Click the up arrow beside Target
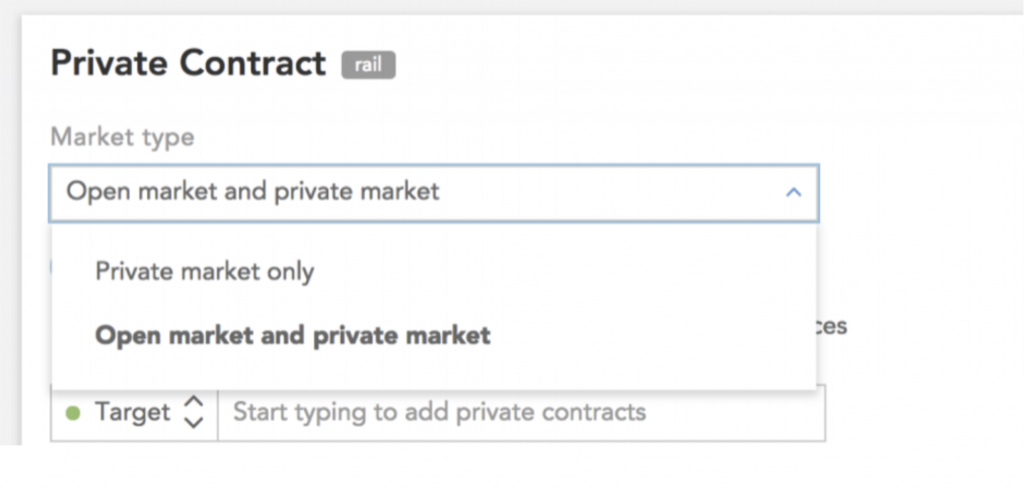The width and height of the screenshot is (1024, 496). [193, 401]
